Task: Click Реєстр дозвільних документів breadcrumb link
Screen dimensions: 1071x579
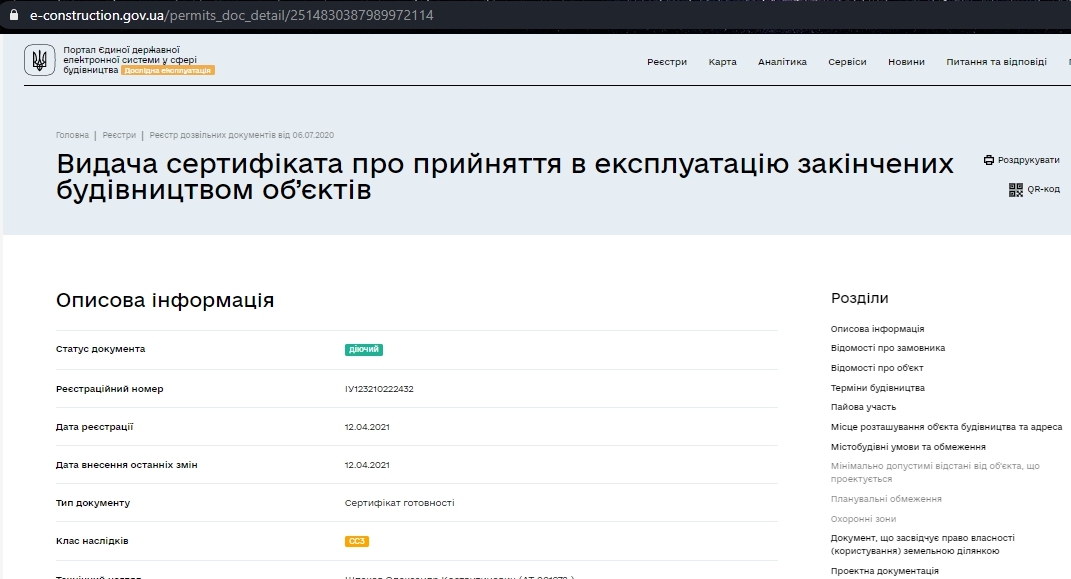Action: 242,135
